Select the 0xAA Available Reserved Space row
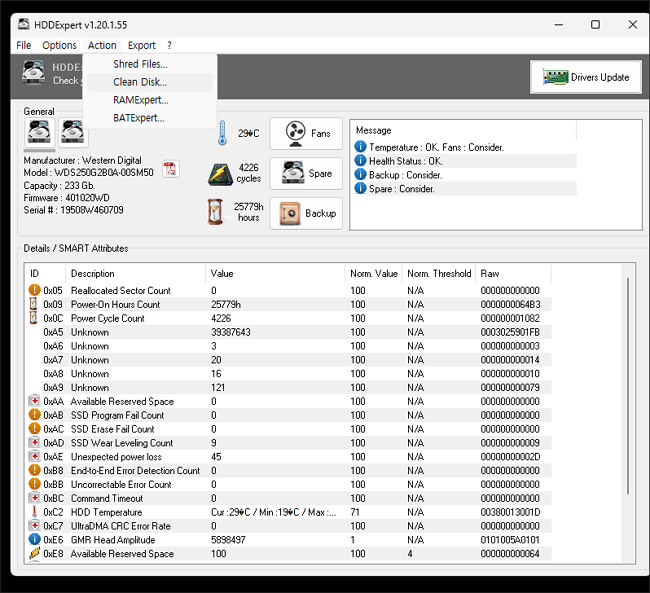Screen dimensions: 650x593 (x=289, y=401)
